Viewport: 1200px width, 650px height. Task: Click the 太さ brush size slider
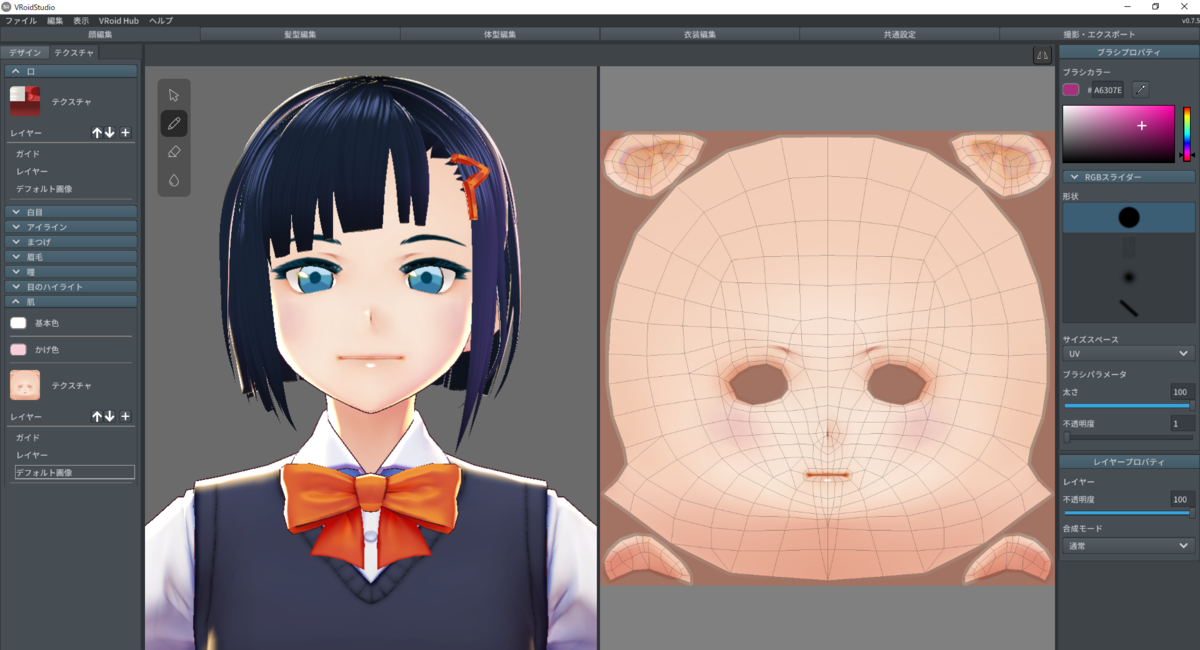(x=1128, y=405)
